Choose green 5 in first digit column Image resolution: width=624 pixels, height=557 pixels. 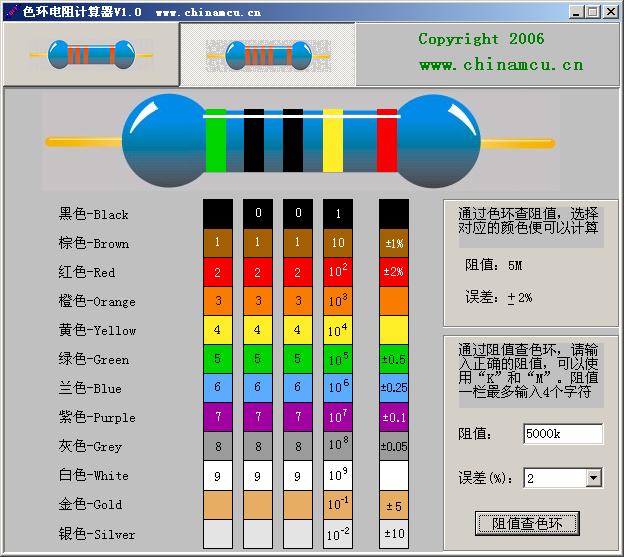(218, 359)
